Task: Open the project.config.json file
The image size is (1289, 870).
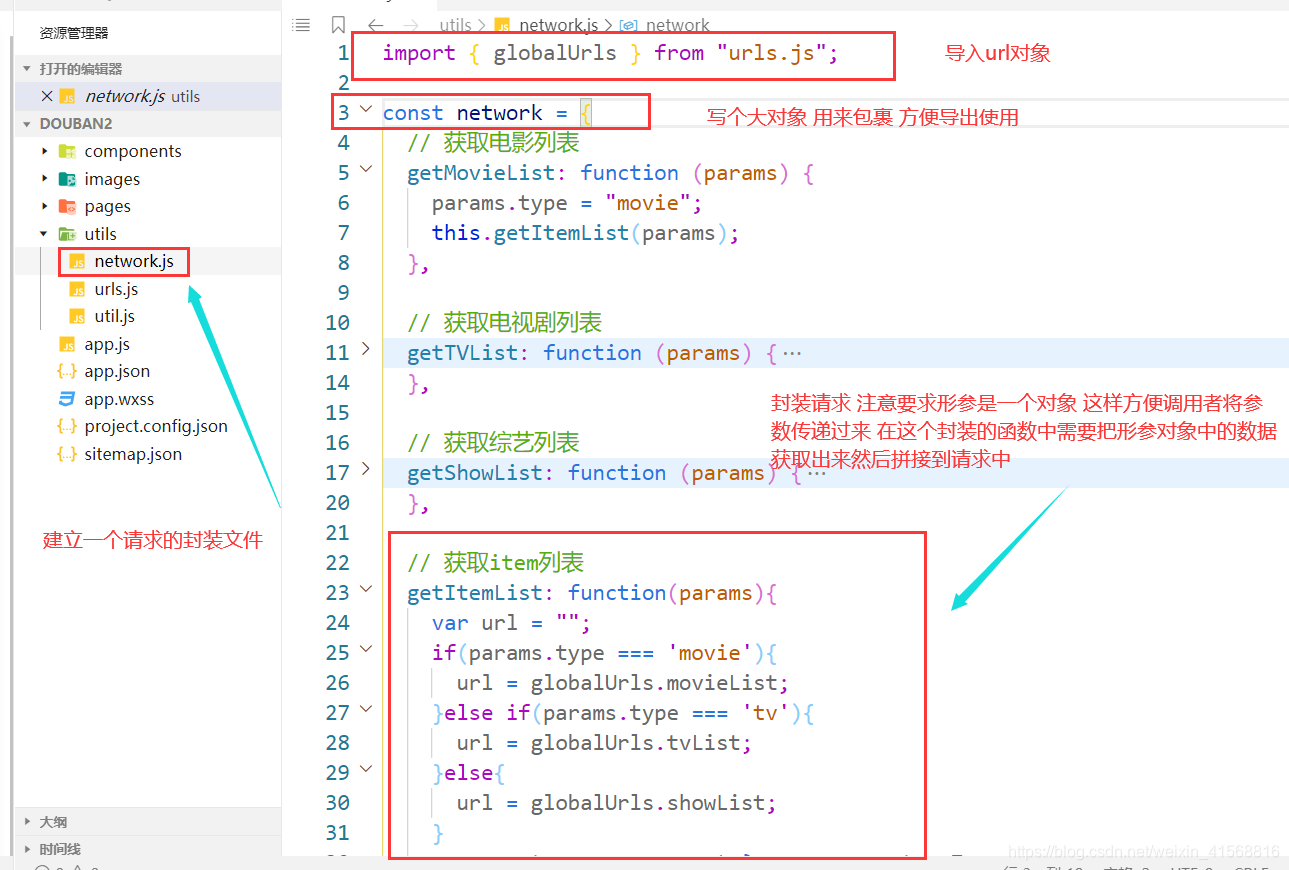Action: point(156,426)
